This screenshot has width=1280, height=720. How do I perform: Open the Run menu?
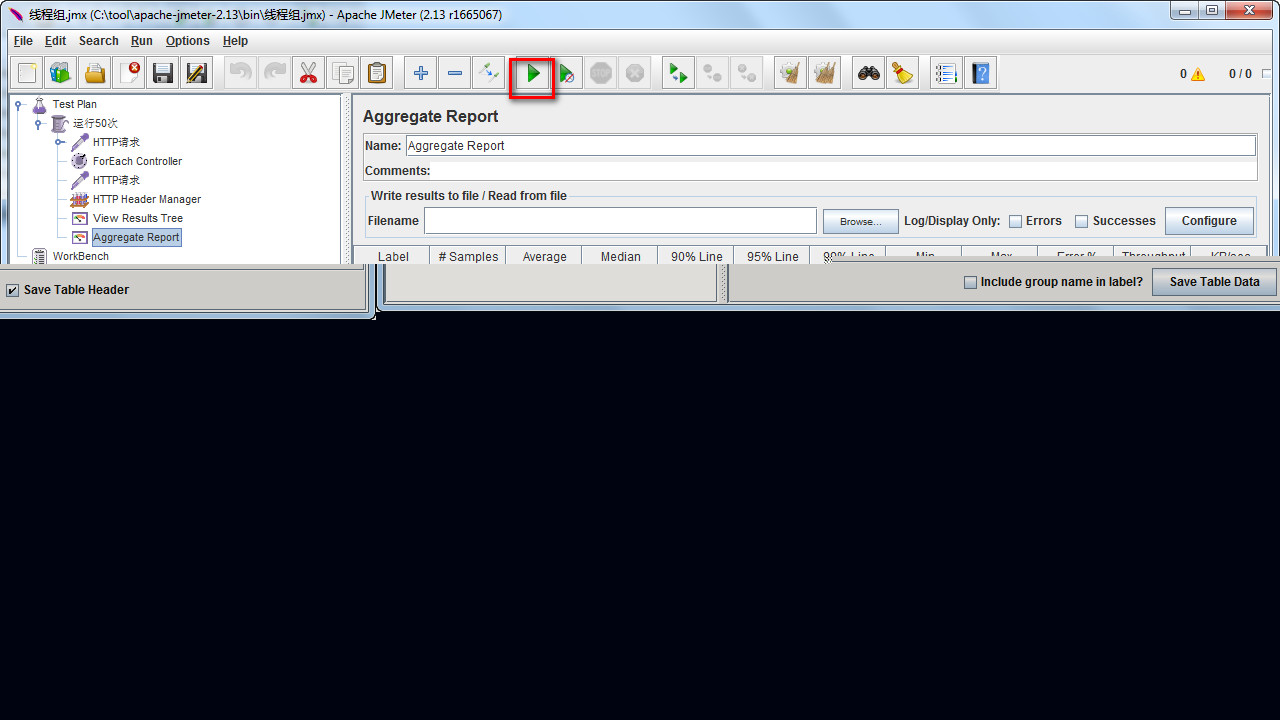[x=142, y=41]
